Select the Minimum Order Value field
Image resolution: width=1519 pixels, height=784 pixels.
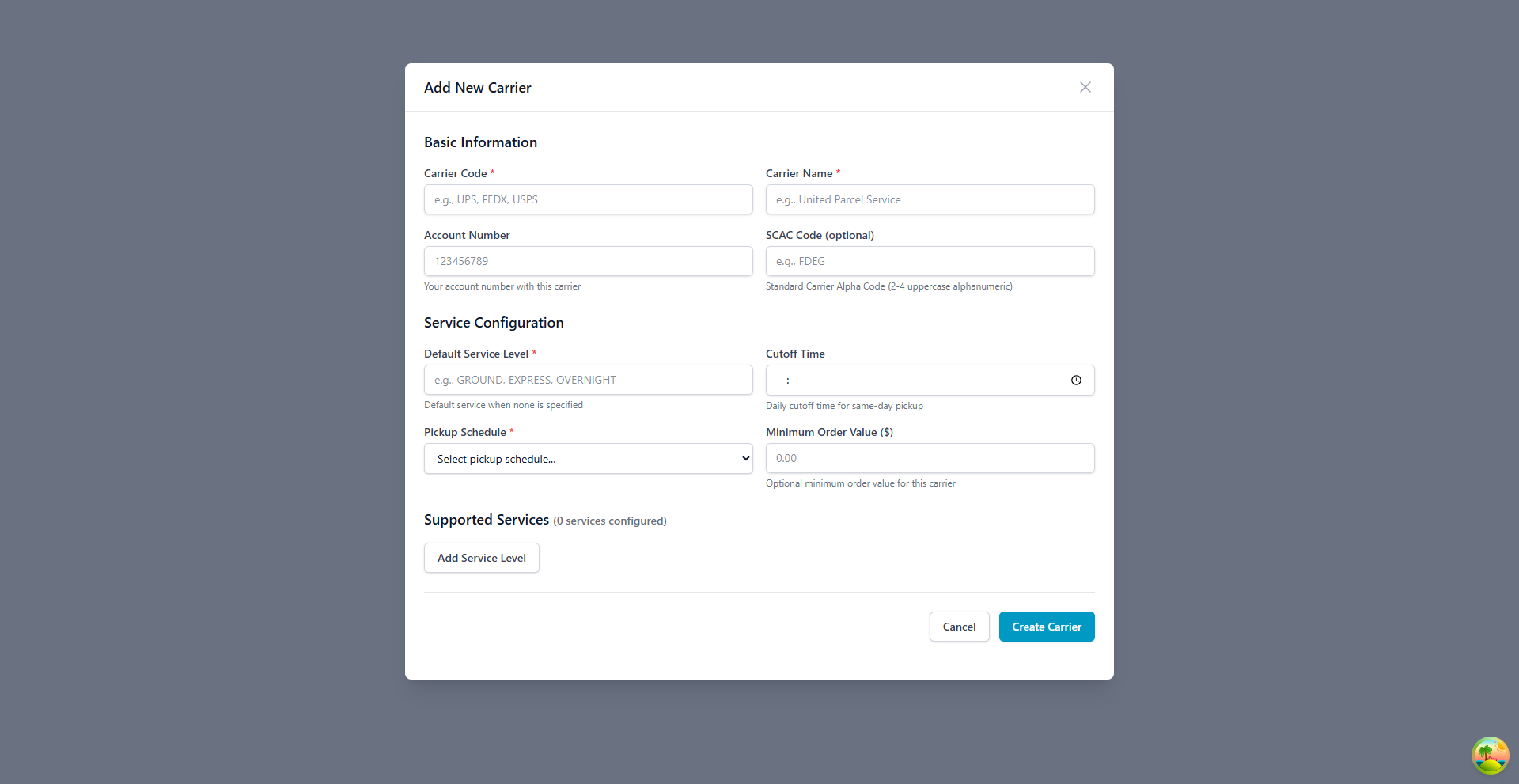click(x=930, y=458)
